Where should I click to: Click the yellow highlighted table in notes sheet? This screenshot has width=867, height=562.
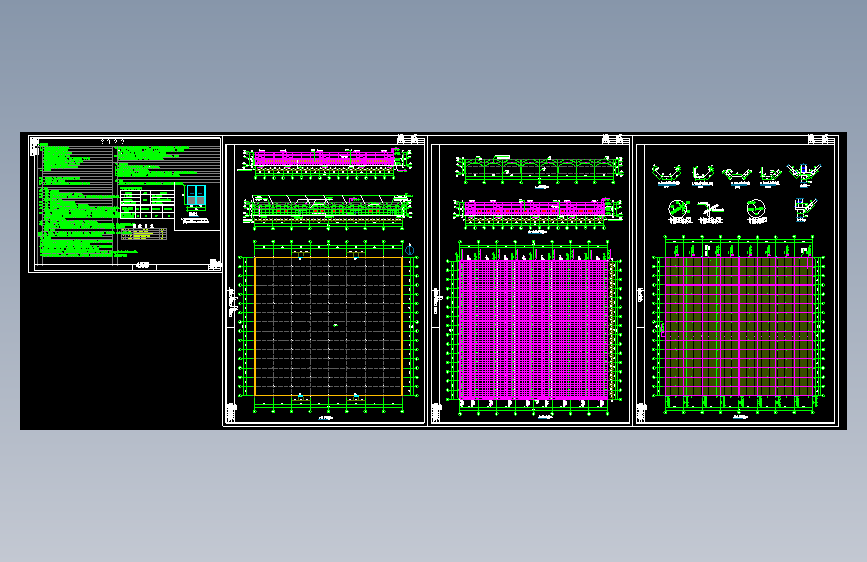point(143,234)
